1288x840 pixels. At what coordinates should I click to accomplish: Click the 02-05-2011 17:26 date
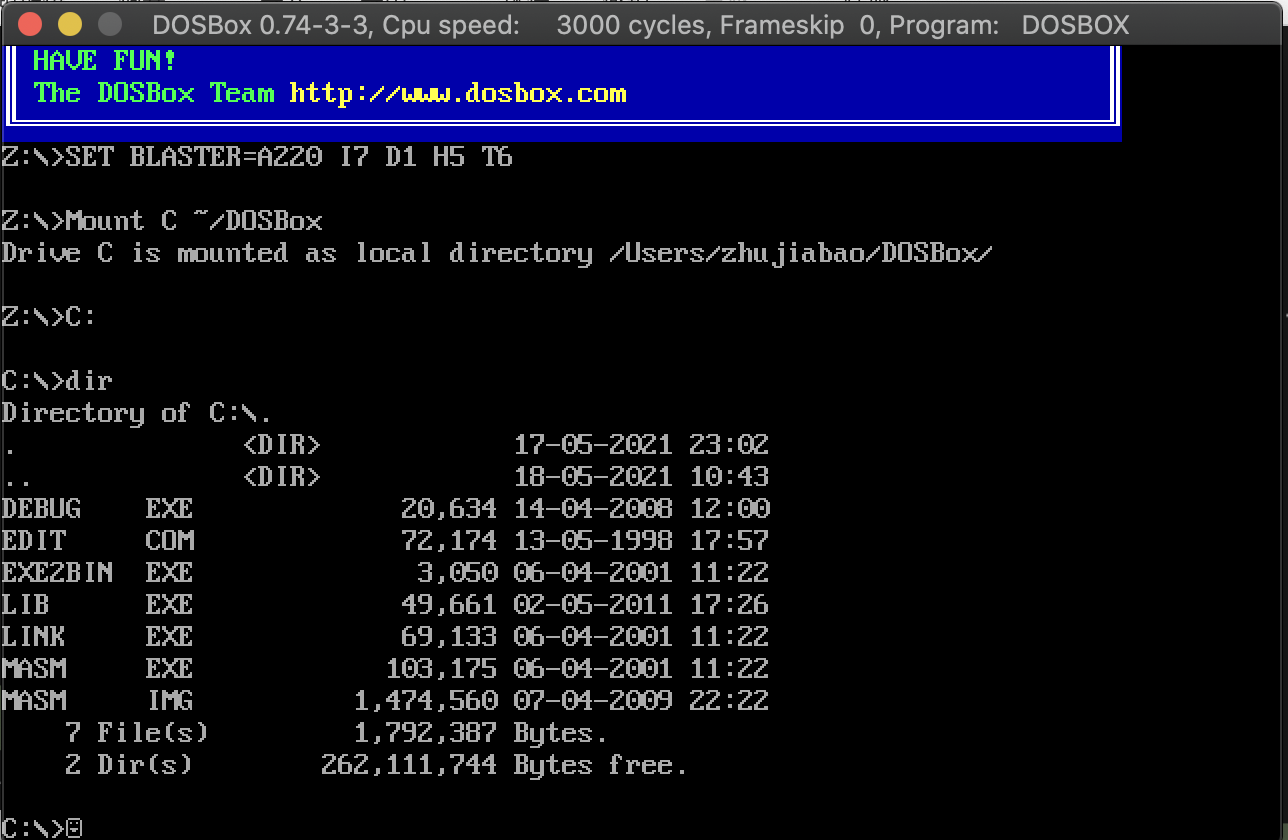click(641, 604)
